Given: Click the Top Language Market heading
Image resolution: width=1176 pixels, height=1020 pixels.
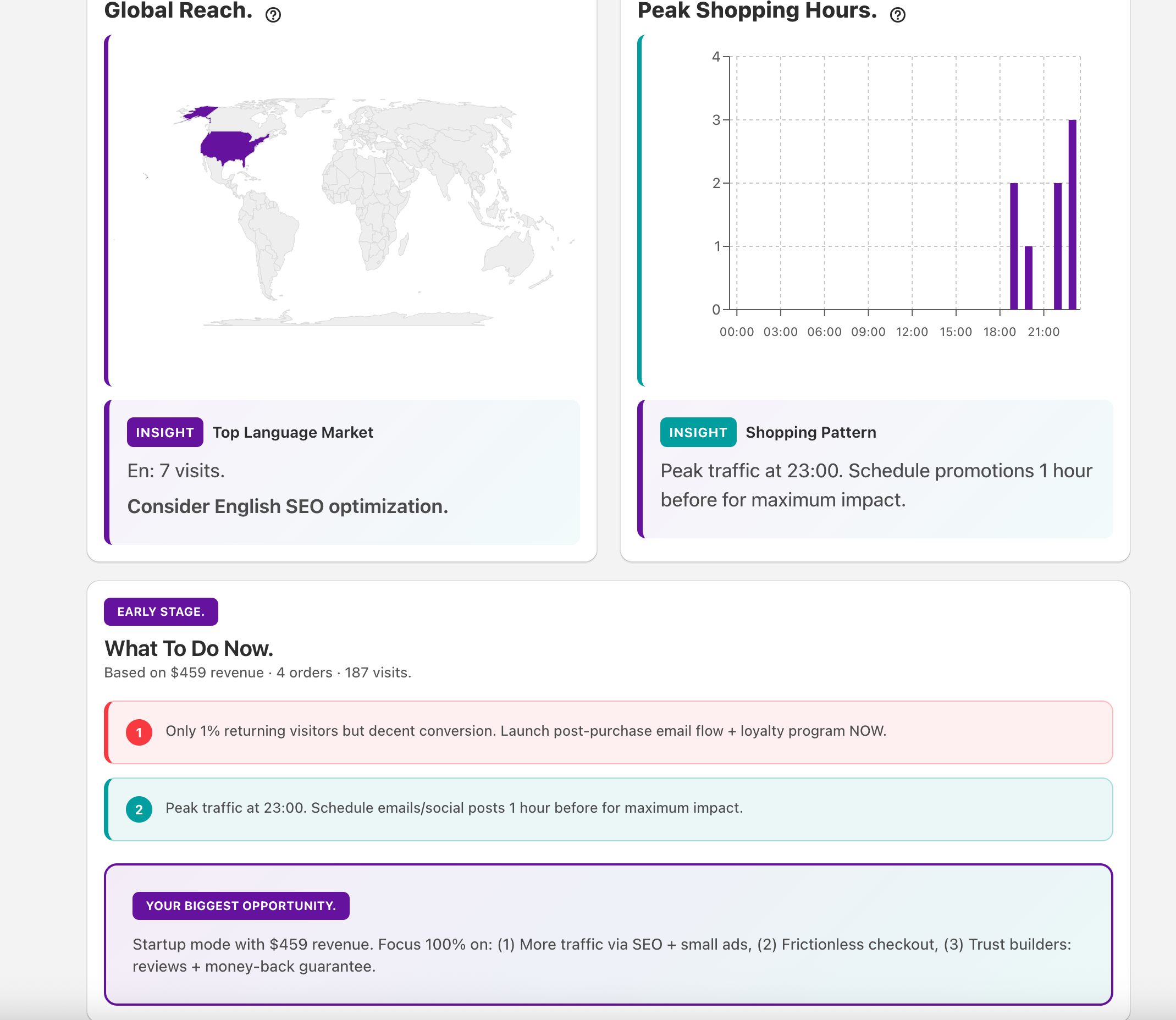Looking at the screenshot, I should coord(292,433).
